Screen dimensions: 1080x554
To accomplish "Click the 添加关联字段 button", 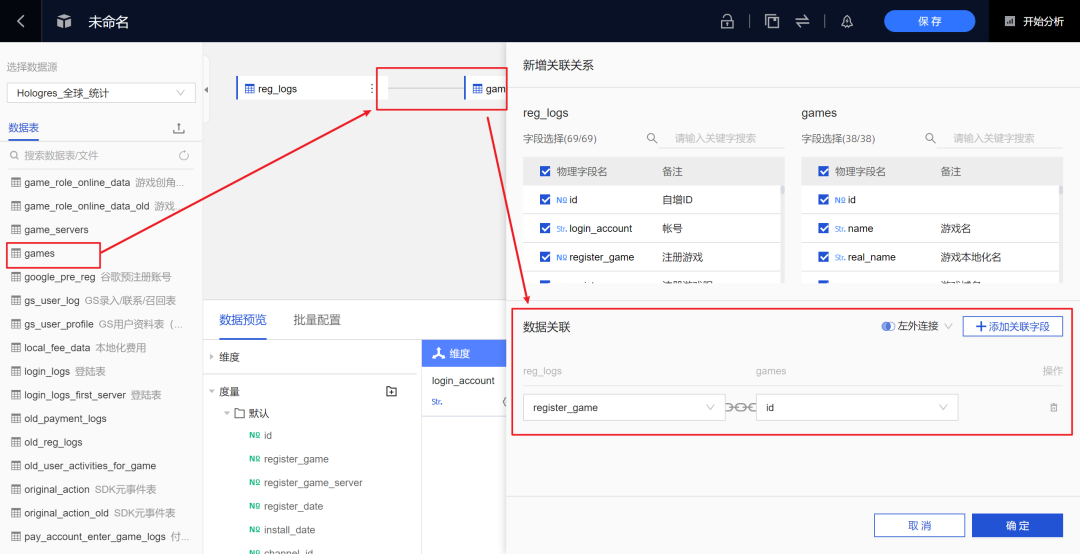I will pyautogui.click(x=1012, y=326).
